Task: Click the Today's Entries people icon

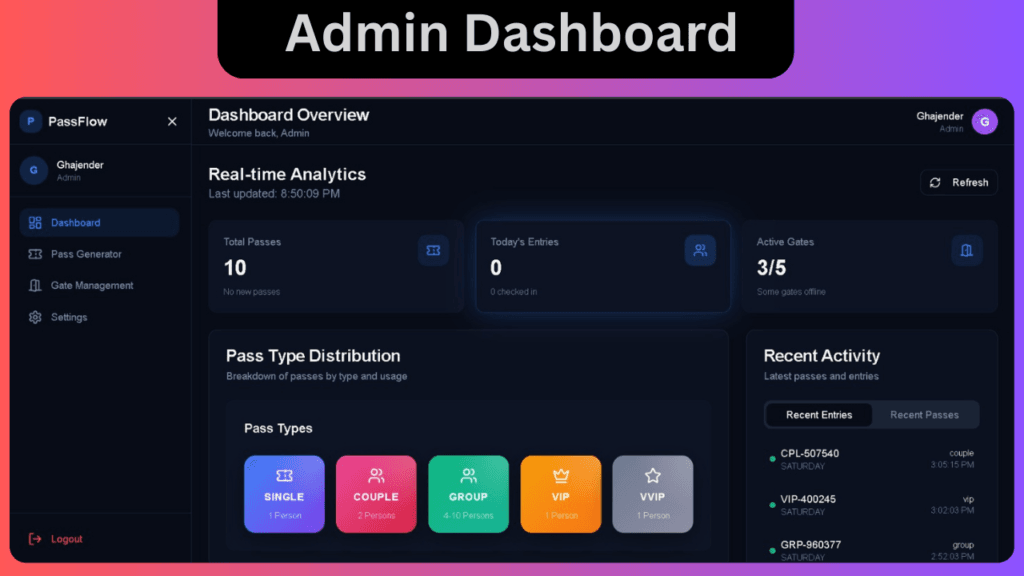Action: coord(700,250)
